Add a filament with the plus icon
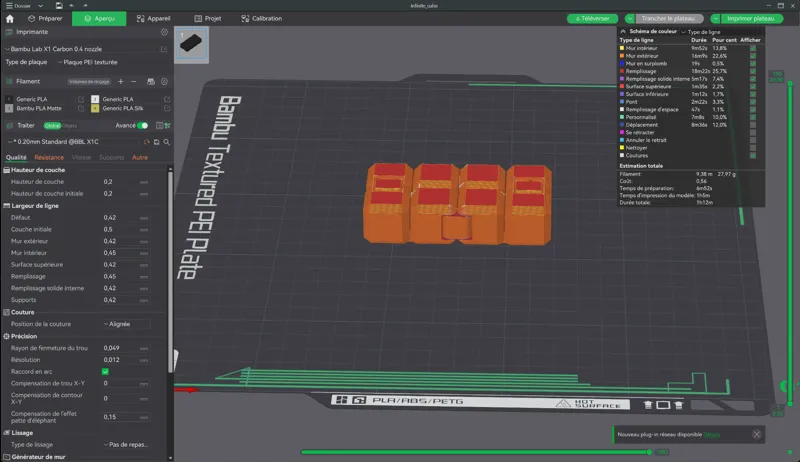Viewport: 800px width, 462px height. (x=121, y=82)
